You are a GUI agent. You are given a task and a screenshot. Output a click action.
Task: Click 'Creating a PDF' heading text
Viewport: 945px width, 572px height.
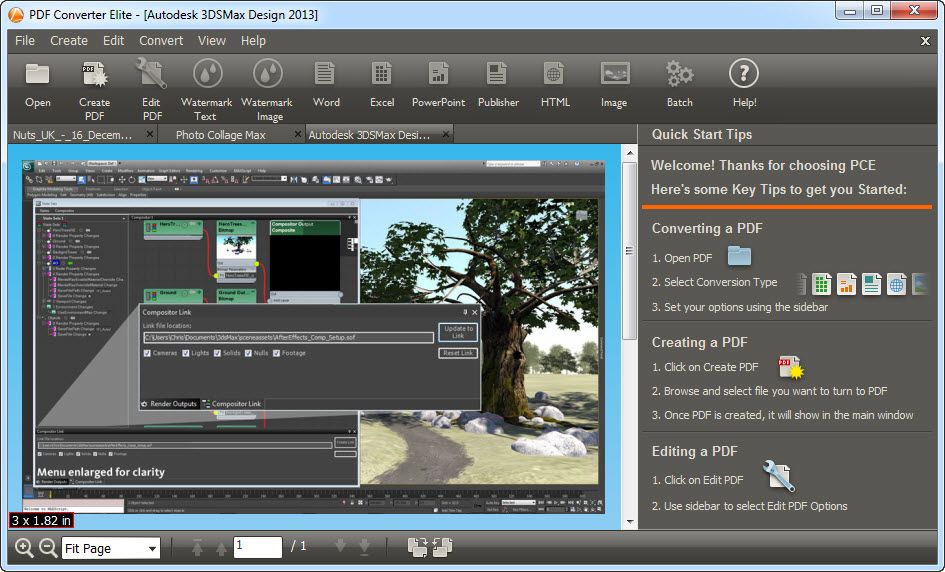(700, 342)
